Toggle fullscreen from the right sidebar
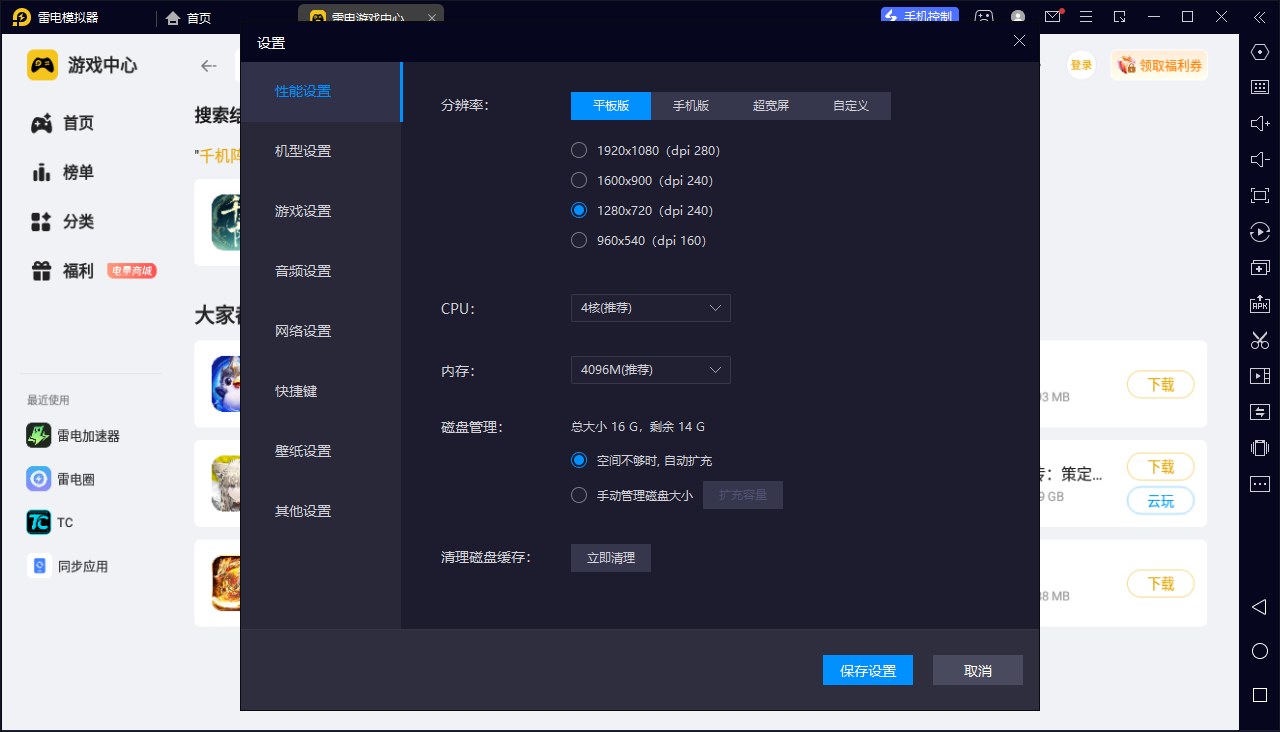Viewport: 1280px width, 732px height. pyautogui.click(x=1260, y=196)
